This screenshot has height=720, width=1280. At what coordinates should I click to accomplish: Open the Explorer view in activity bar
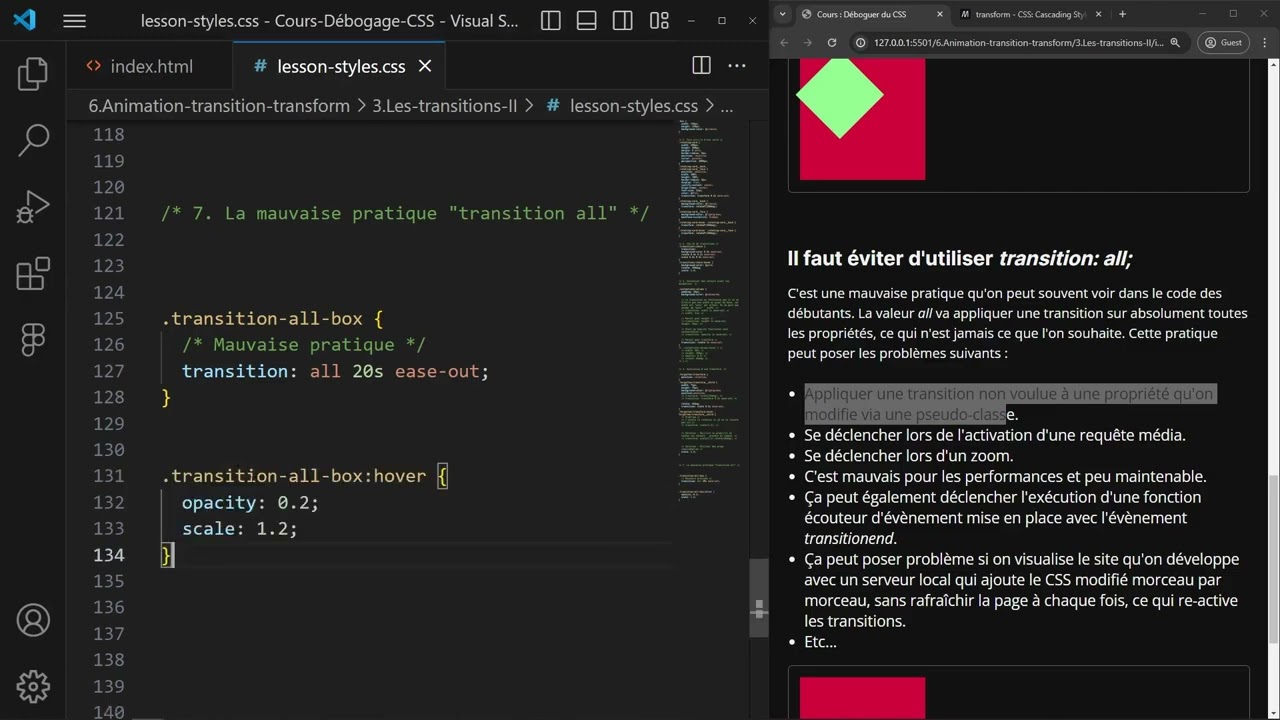[x=33, y=73]
